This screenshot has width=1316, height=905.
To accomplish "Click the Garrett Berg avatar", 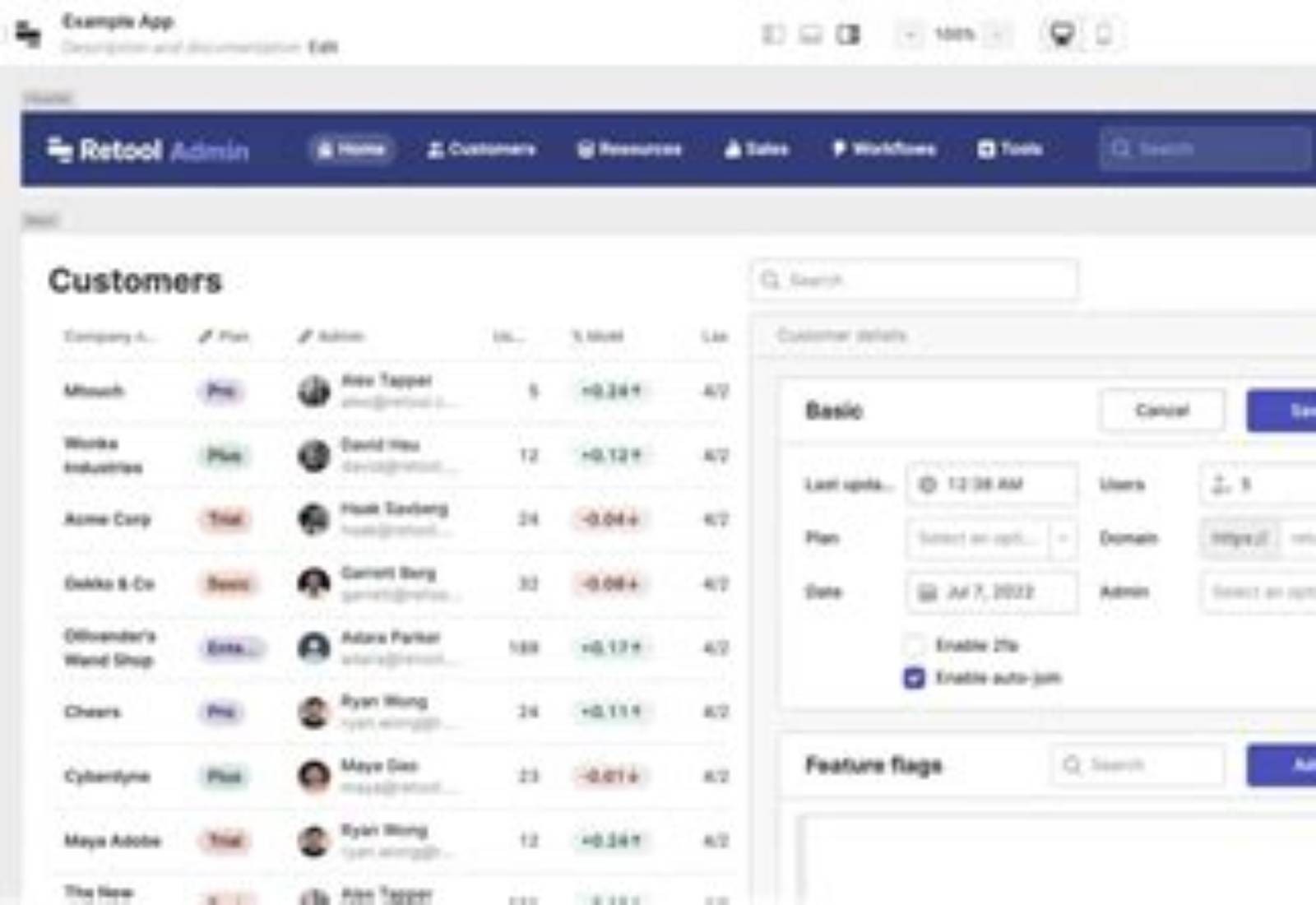I will click(313, 583).
